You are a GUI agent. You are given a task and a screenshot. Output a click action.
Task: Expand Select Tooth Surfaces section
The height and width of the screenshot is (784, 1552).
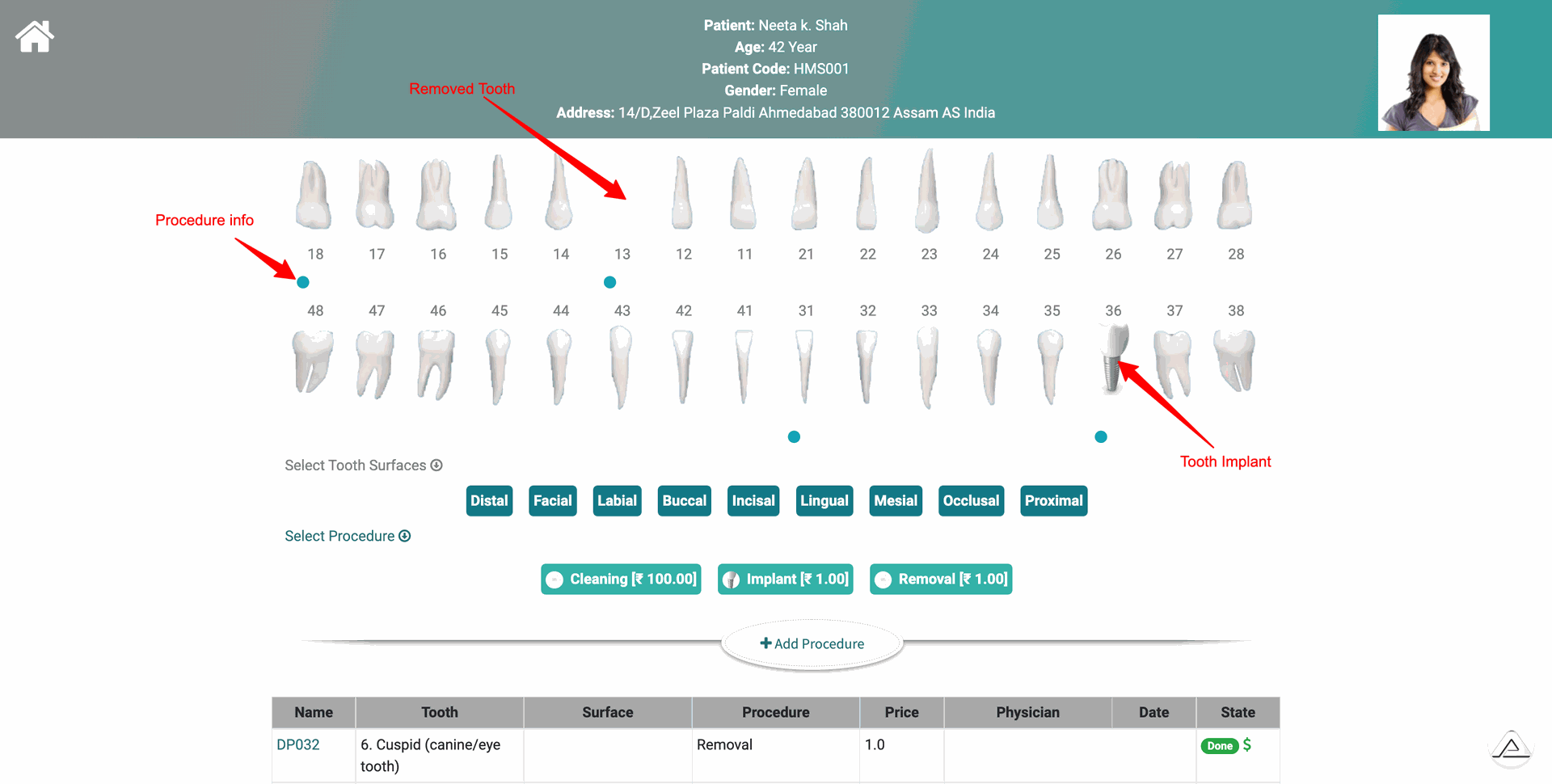[x=436, y=466]
